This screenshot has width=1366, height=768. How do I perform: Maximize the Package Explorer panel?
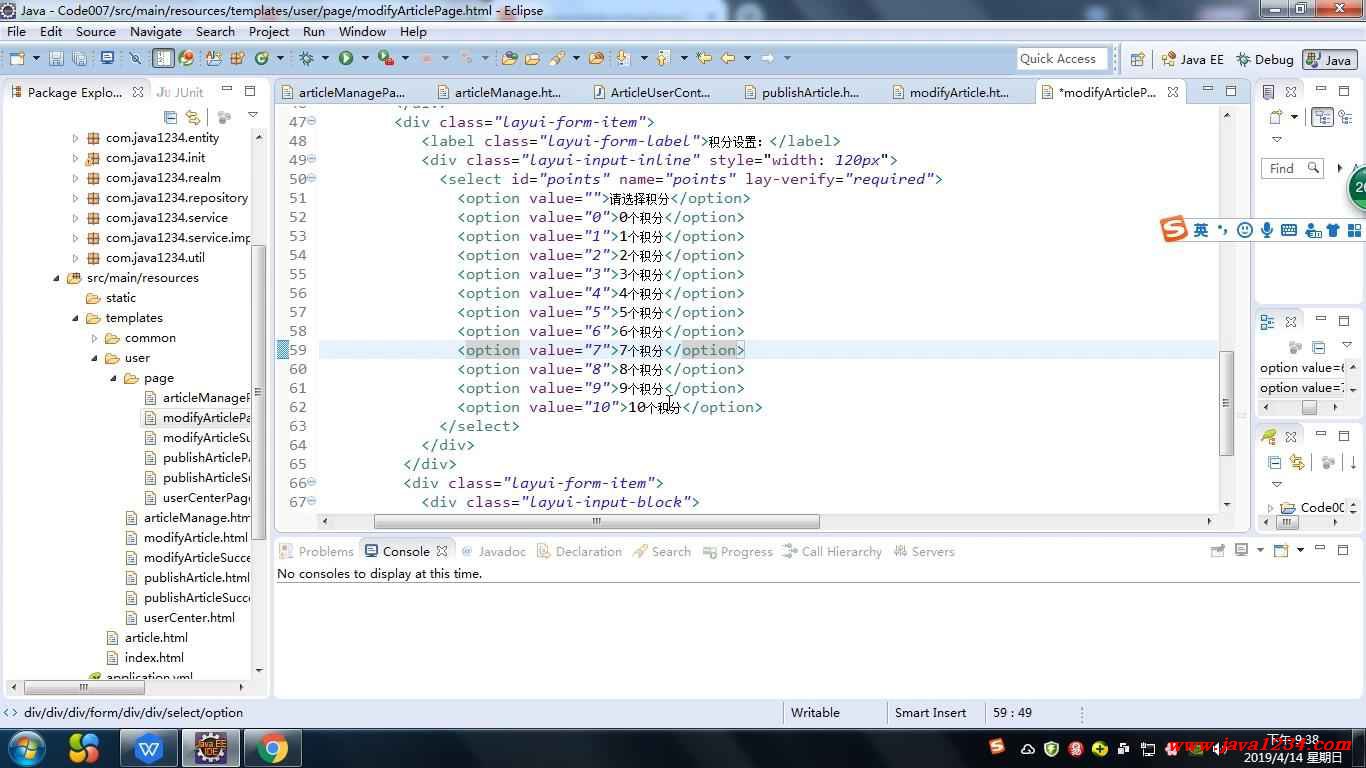click(x=250, y=90)
